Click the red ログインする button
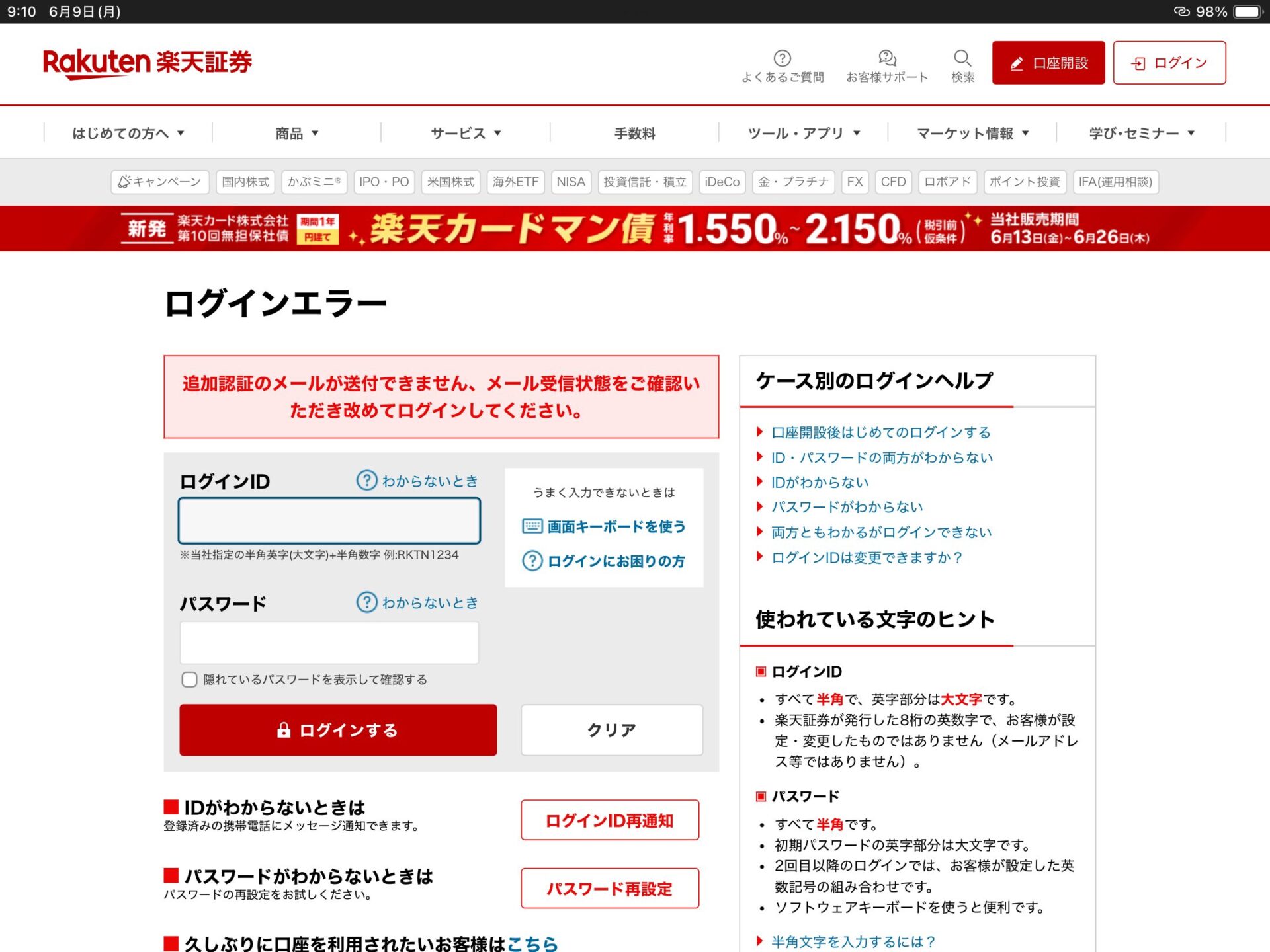The width and height of the screenshot is (1270, 952). [338, 730]
